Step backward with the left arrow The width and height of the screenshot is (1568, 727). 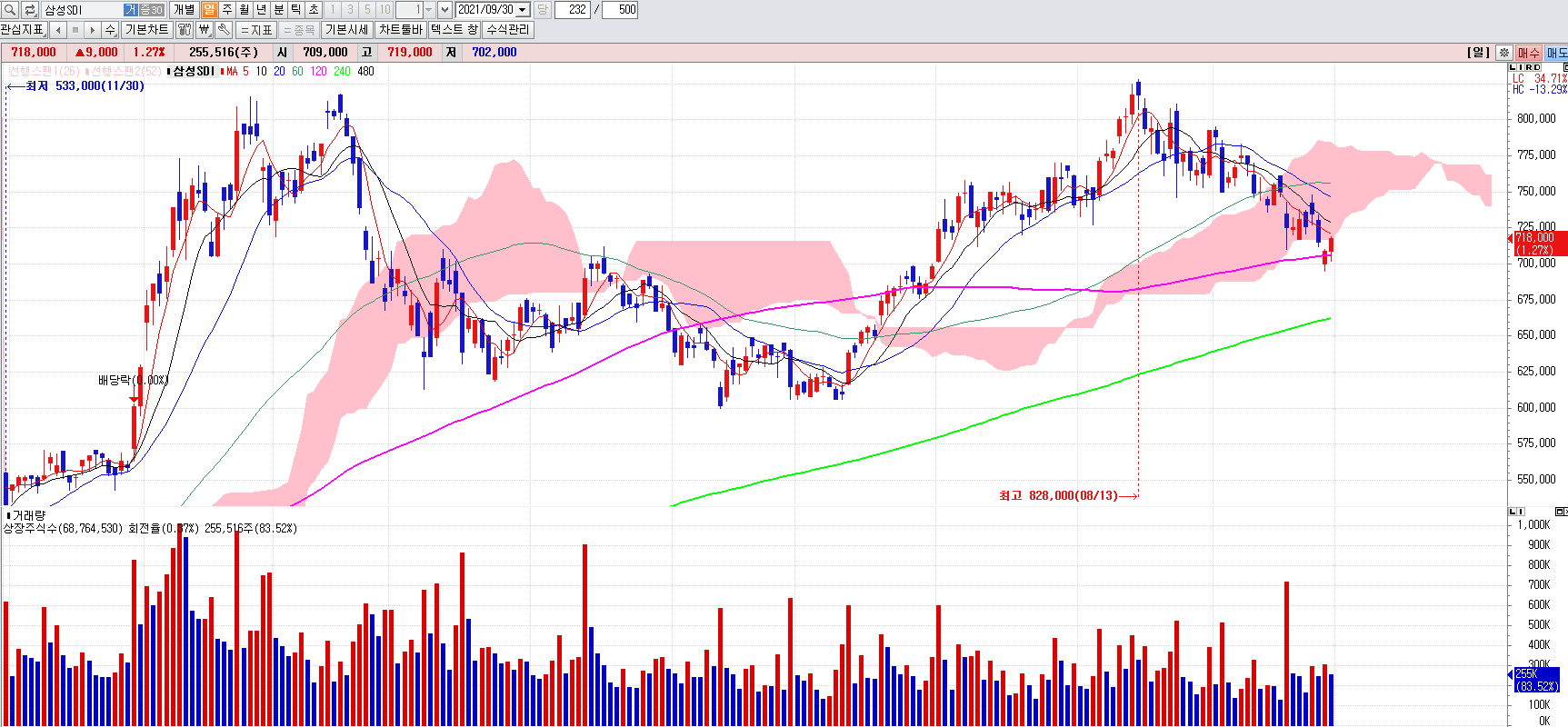(x=58, y=30)
